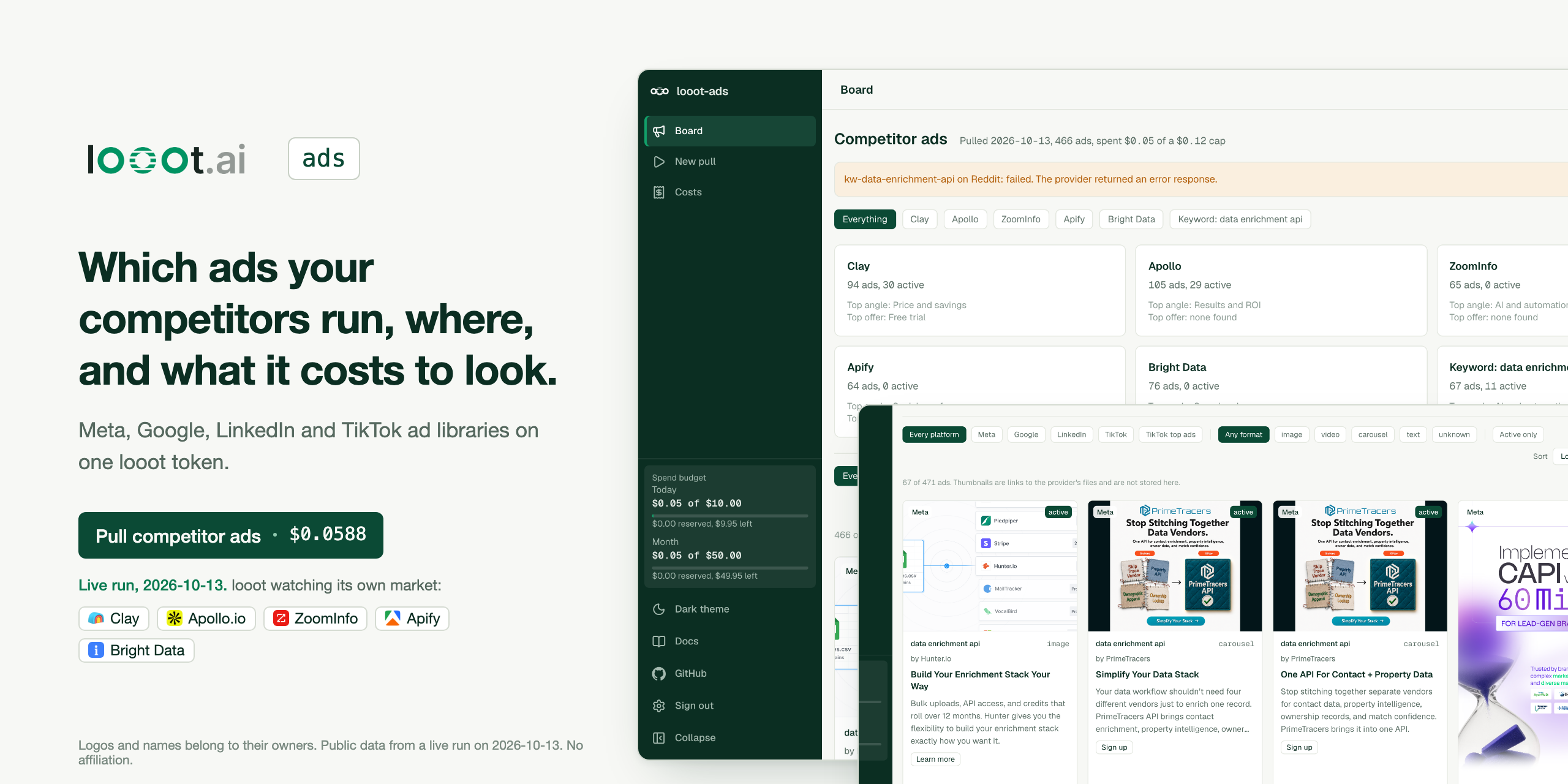
Task: Toggle the Active only filter
Action: click(x=1518, y=435)
